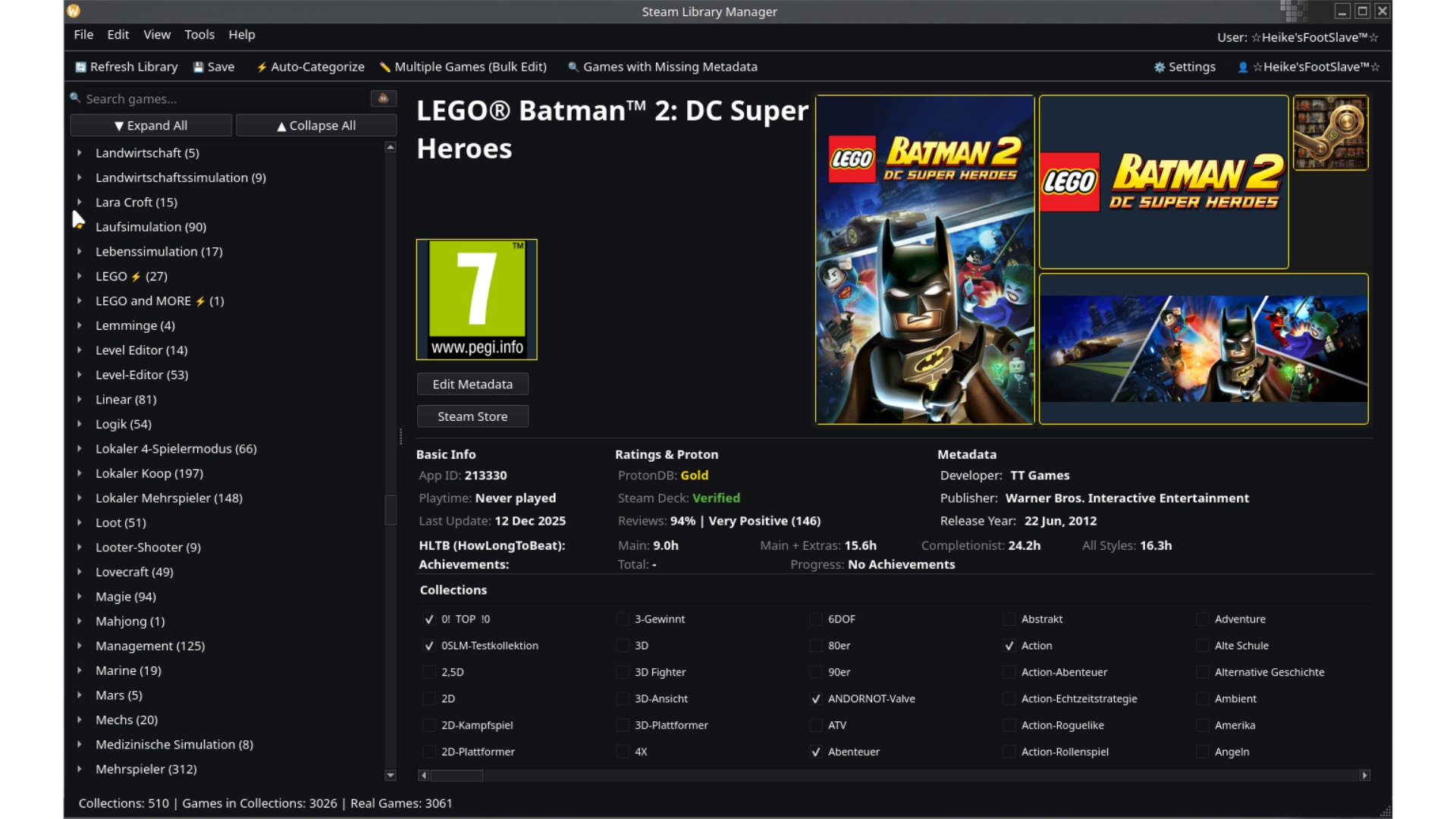Expand the Lokaler Koop (197) tree node

click(79, 473)
